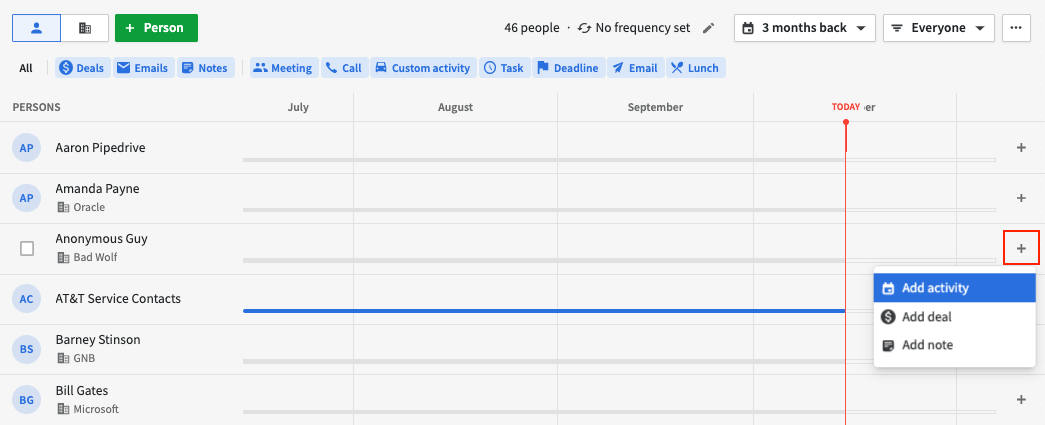This screenshot has width=1045, height=425.
Task: Open Aaron Pipedrive's person name
Action: click(101, 148)
